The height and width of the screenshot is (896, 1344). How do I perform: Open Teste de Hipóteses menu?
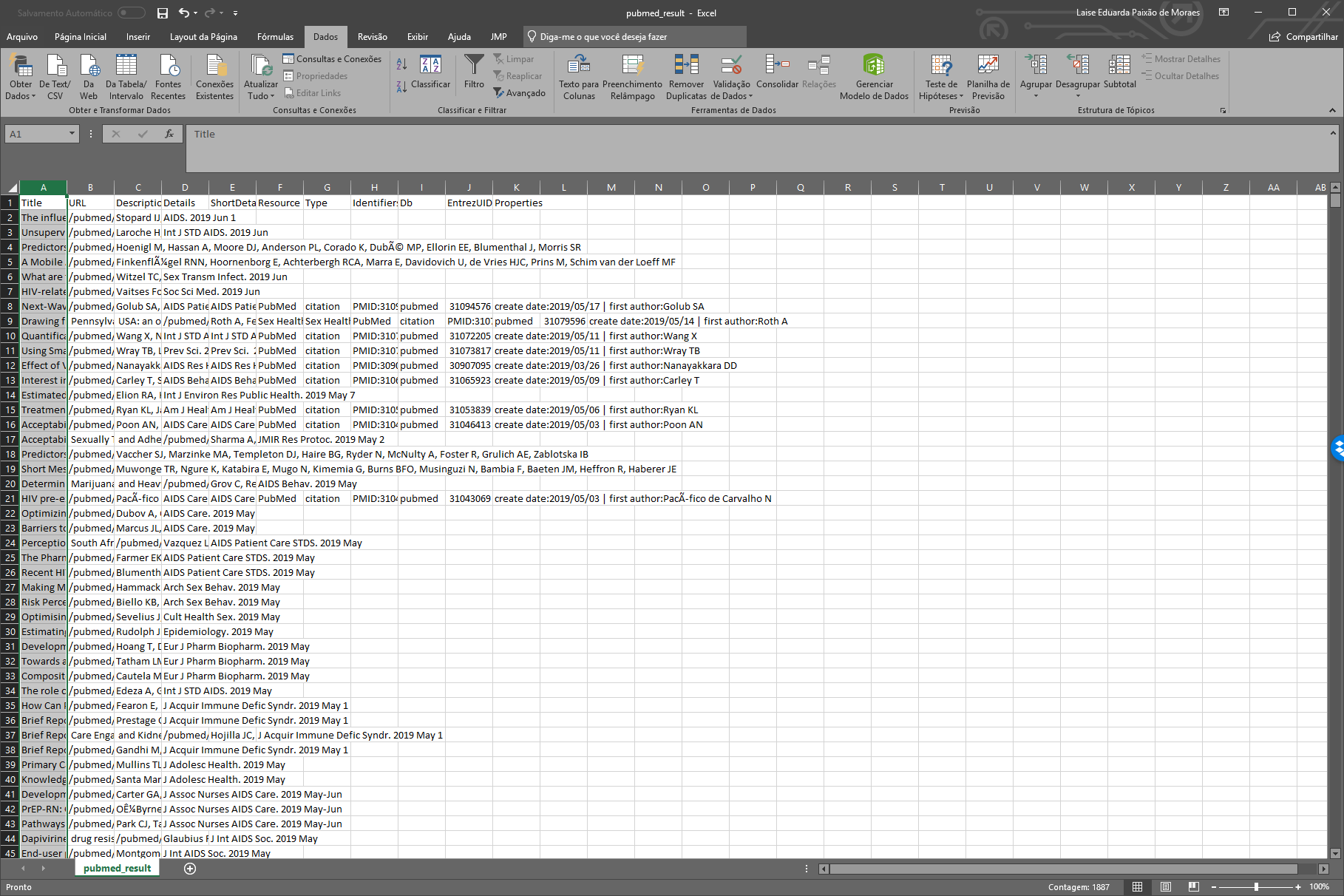coord(941,77)
